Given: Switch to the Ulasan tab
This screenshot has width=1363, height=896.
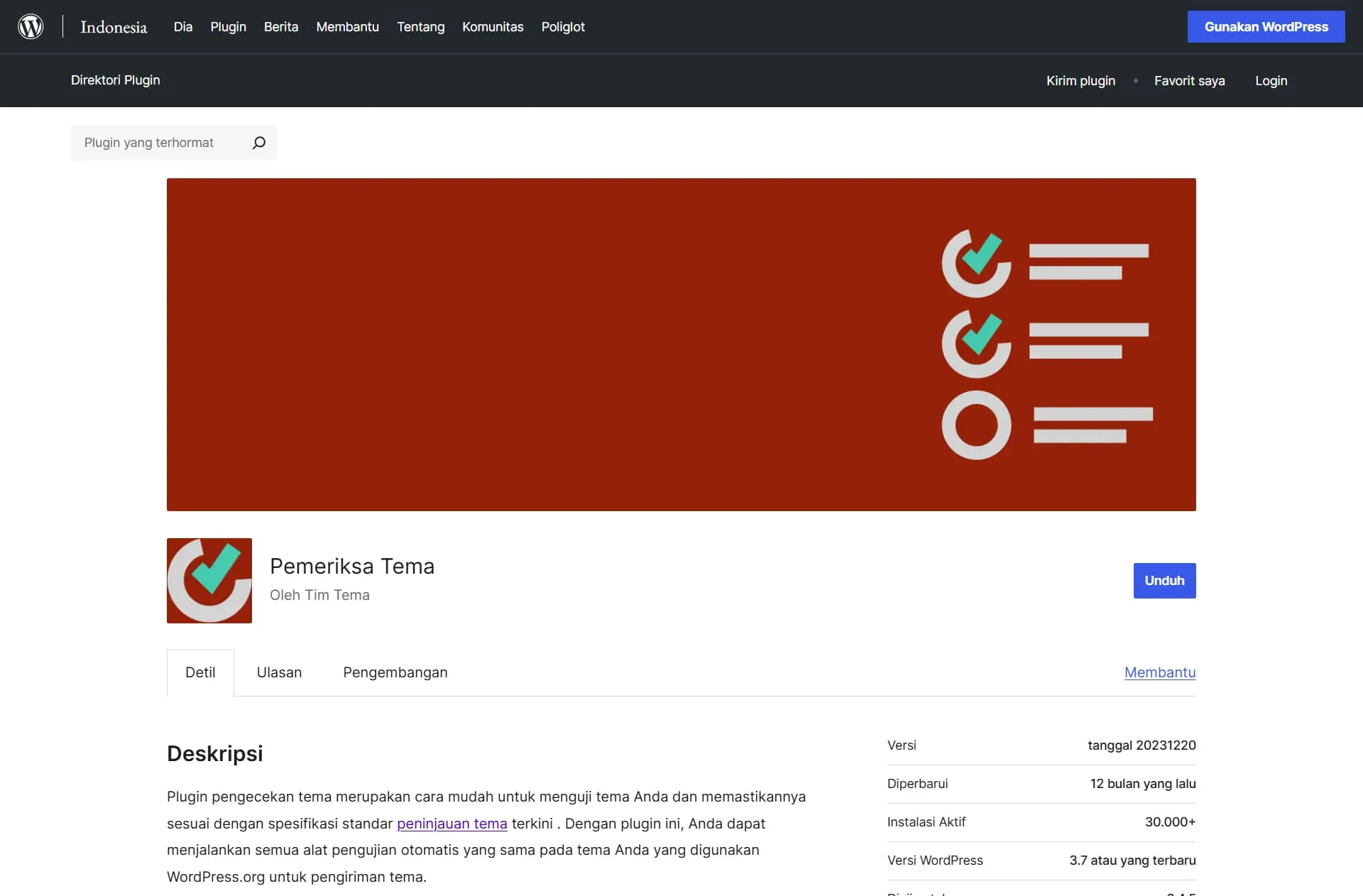Looking at the screenshot, I should (x=279, y=672).
